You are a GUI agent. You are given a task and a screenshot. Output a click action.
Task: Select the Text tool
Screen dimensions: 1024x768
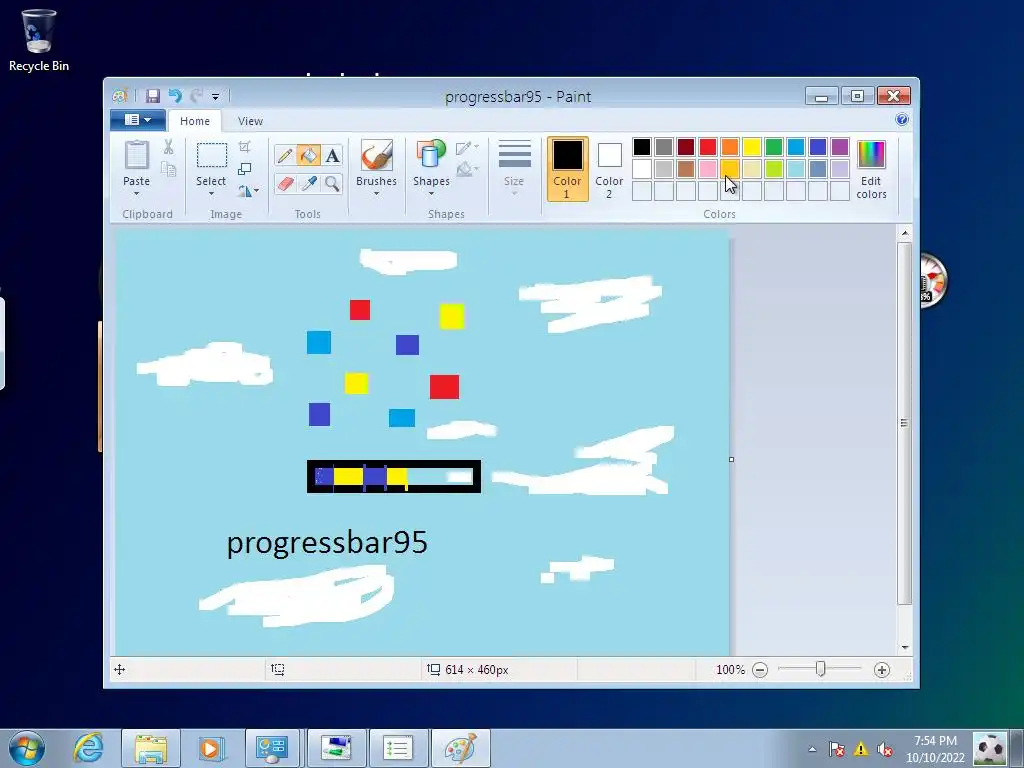coord(332,155)
